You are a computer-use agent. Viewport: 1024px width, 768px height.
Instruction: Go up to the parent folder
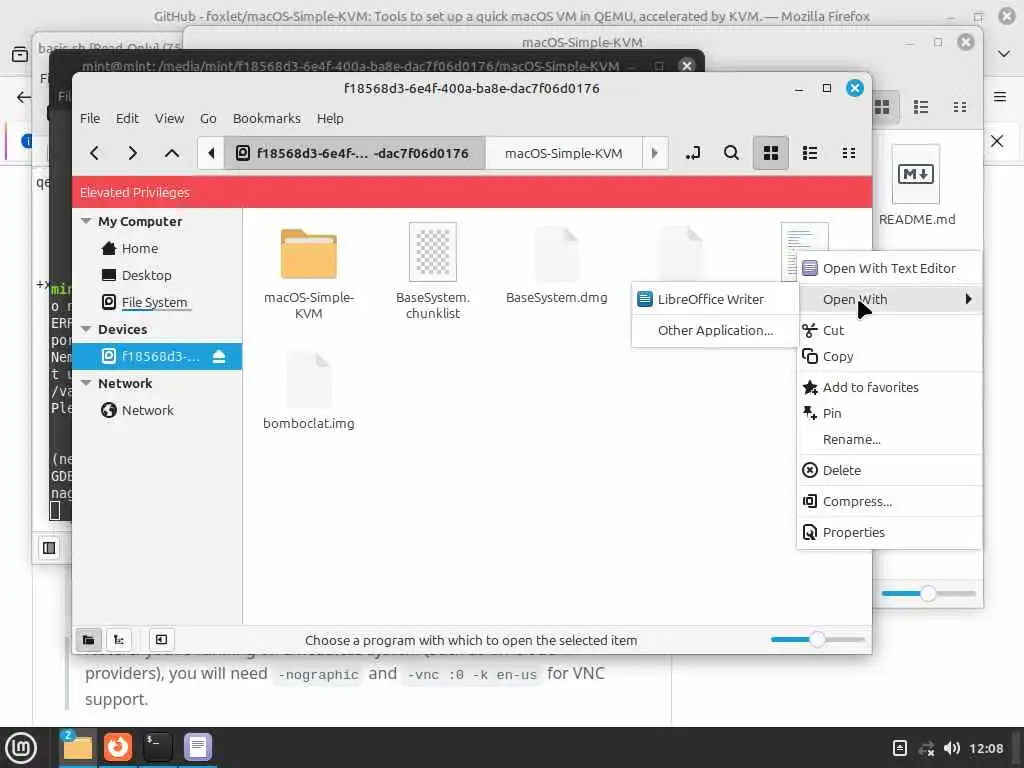tap(172, 153)
